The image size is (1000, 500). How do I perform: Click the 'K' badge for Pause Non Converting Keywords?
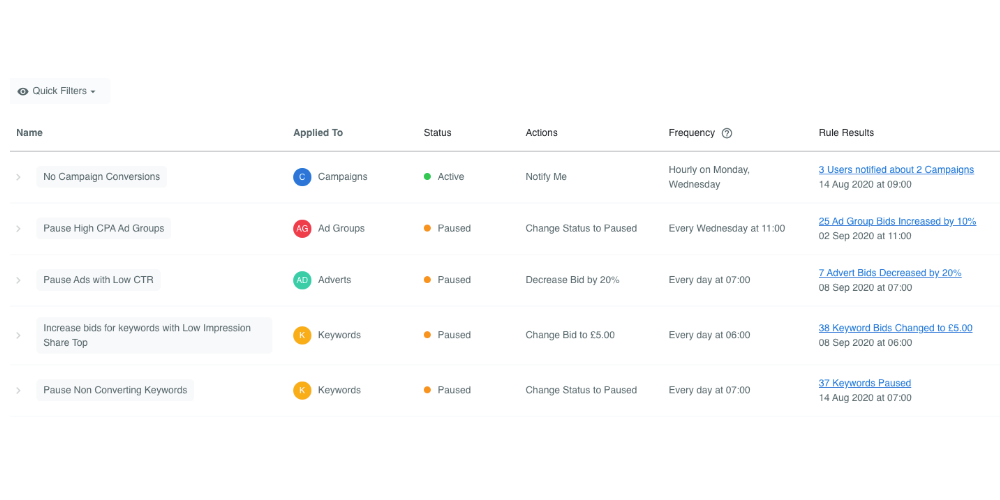tap(302, 390)
